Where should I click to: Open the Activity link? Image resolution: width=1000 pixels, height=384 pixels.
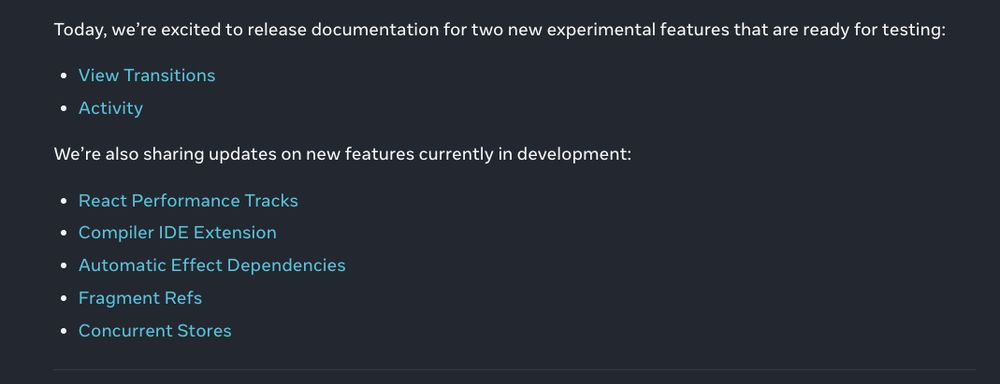(x=110, y=108)
